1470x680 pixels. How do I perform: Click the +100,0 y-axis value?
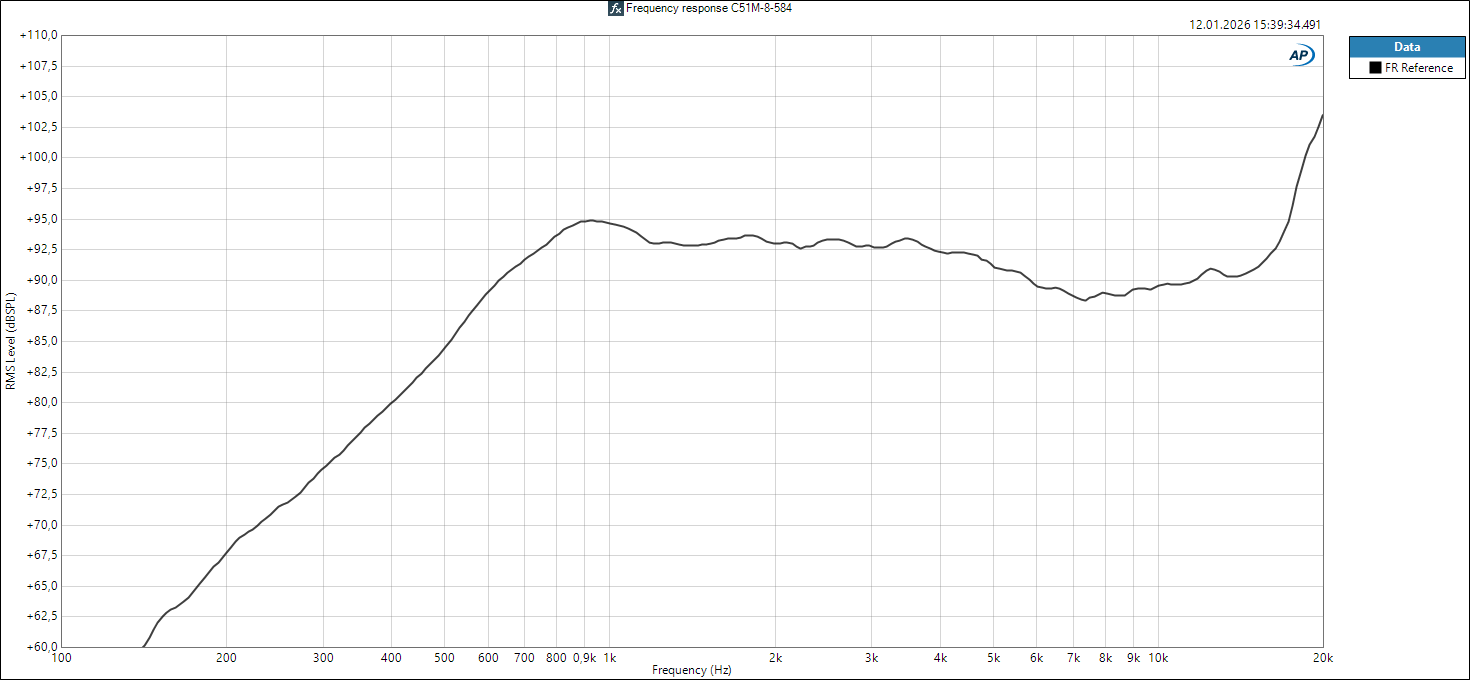click(39, 157)
